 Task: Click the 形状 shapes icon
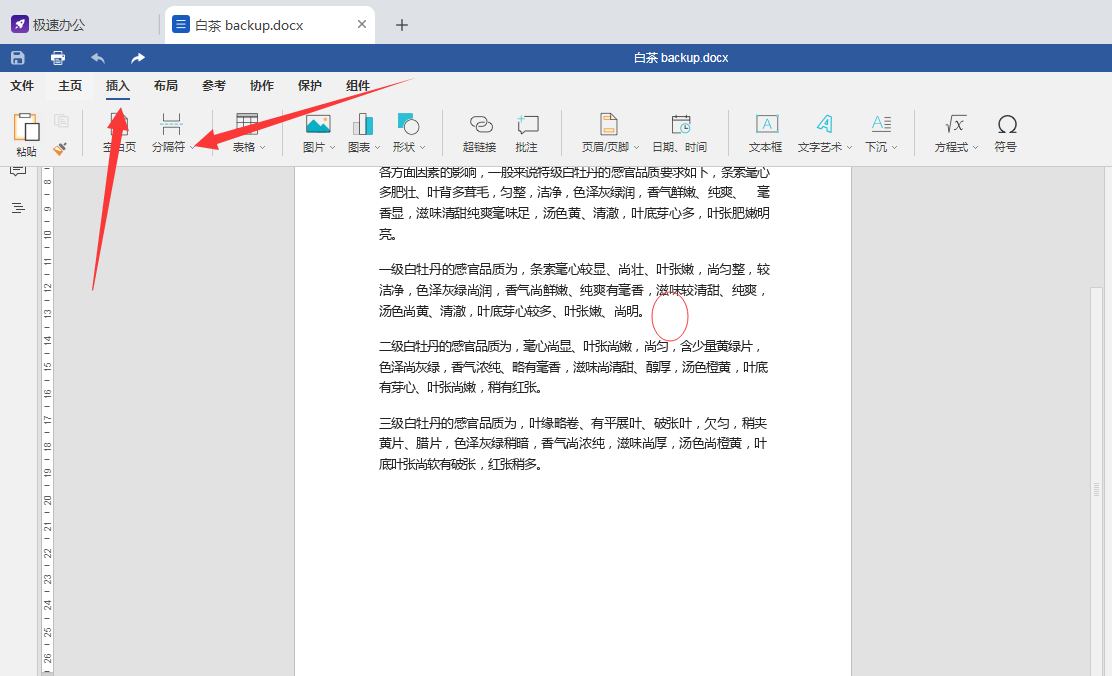[408, 124]
